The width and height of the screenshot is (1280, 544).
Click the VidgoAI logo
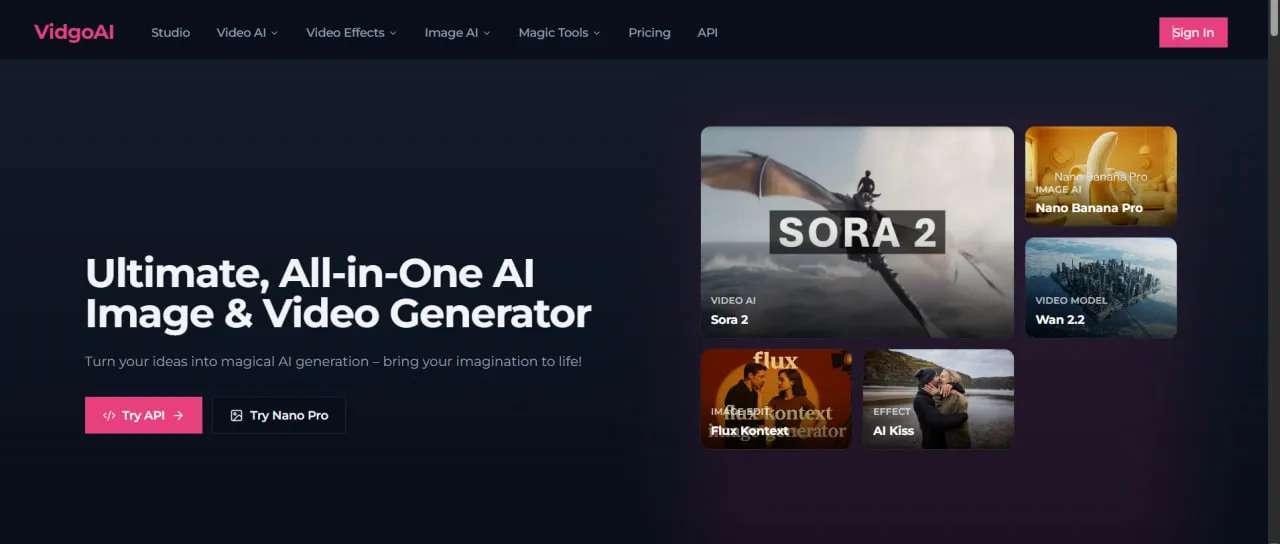coord(74,32)
